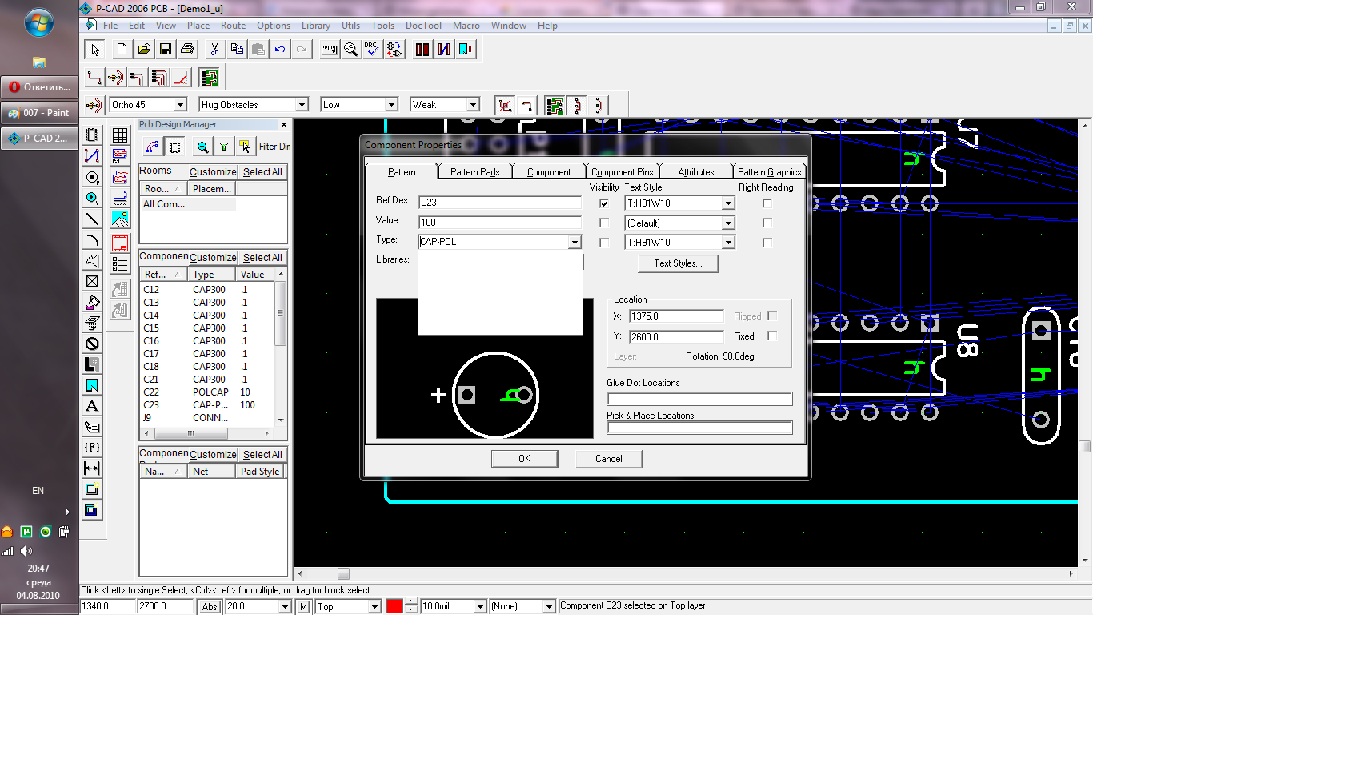Screen dimensions: 1366x768
Task: Expand the Type combo box arrow
Action: 575,242
